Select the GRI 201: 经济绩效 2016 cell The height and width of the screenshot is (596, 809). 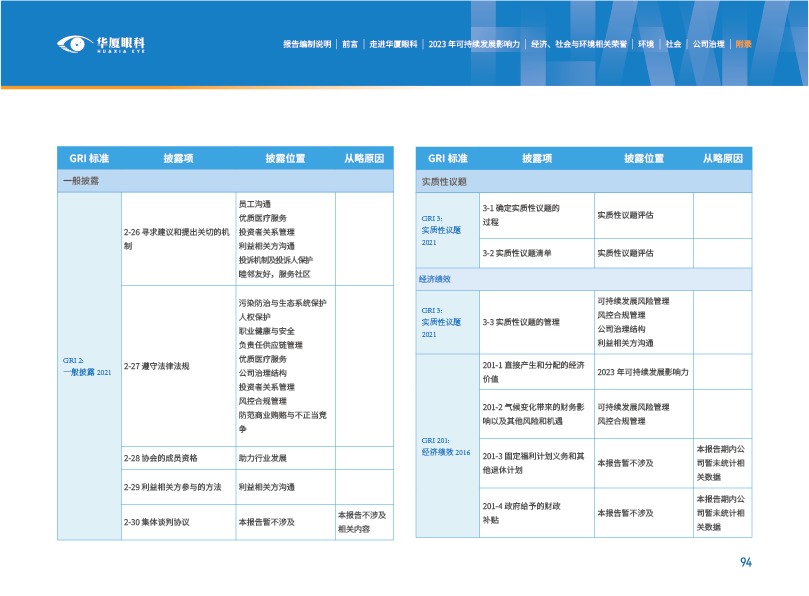[x=446, y=446]
